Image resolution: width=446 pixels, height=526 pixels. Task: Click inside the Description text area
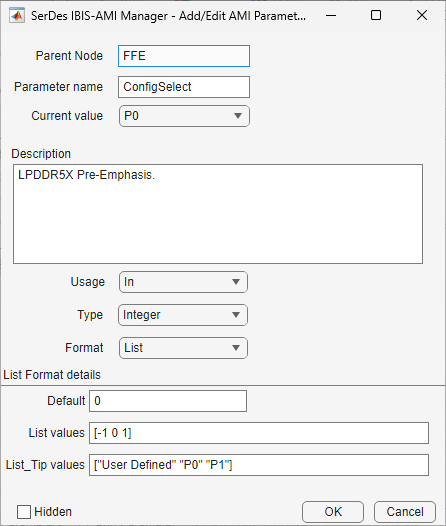218,214
